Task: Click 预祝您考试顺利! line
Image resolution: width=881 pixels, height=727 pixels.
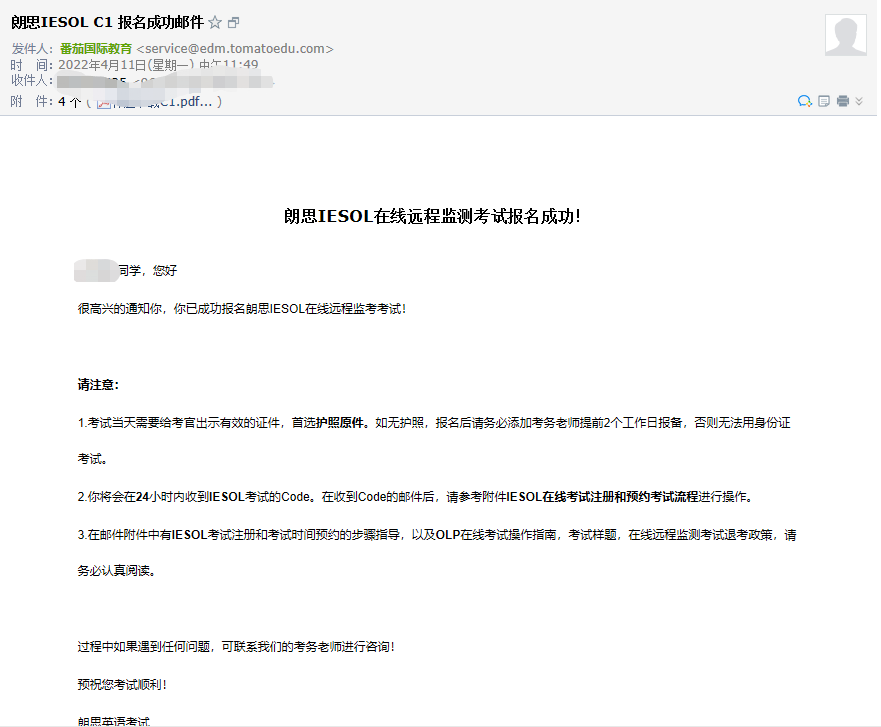Action: (122, 684)
